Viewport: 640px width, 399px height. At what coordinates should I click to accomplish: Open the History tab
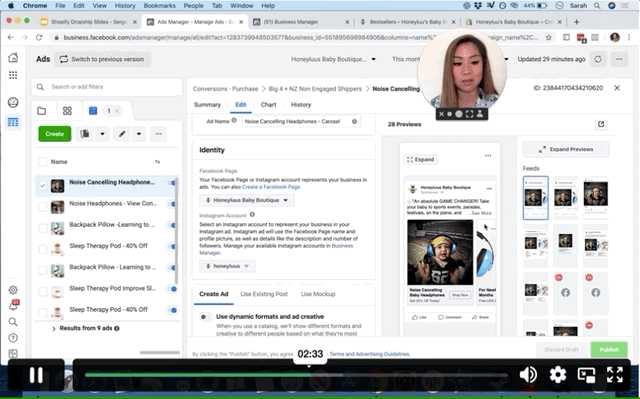pyautogui.click(x=301, y=105)
